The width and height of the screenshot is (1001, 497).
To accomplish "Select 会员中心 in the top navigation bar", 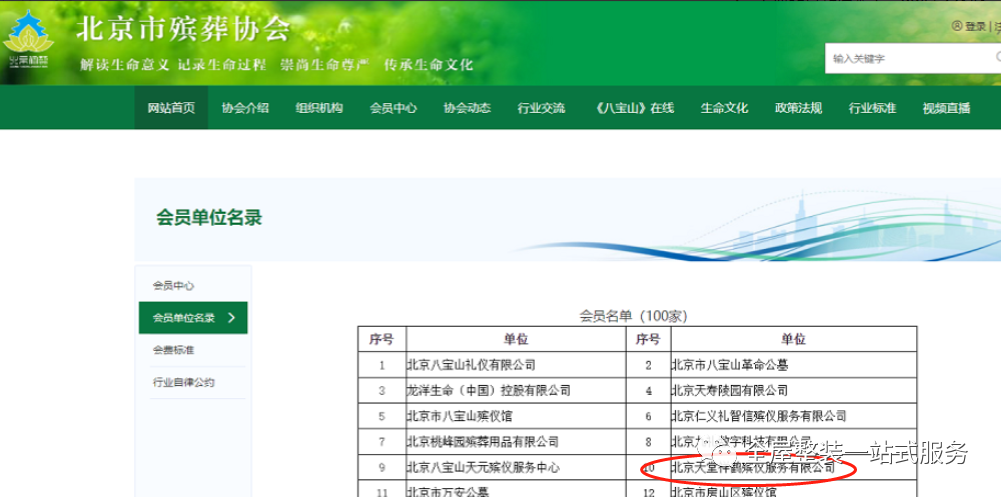I will coord(393,108).
